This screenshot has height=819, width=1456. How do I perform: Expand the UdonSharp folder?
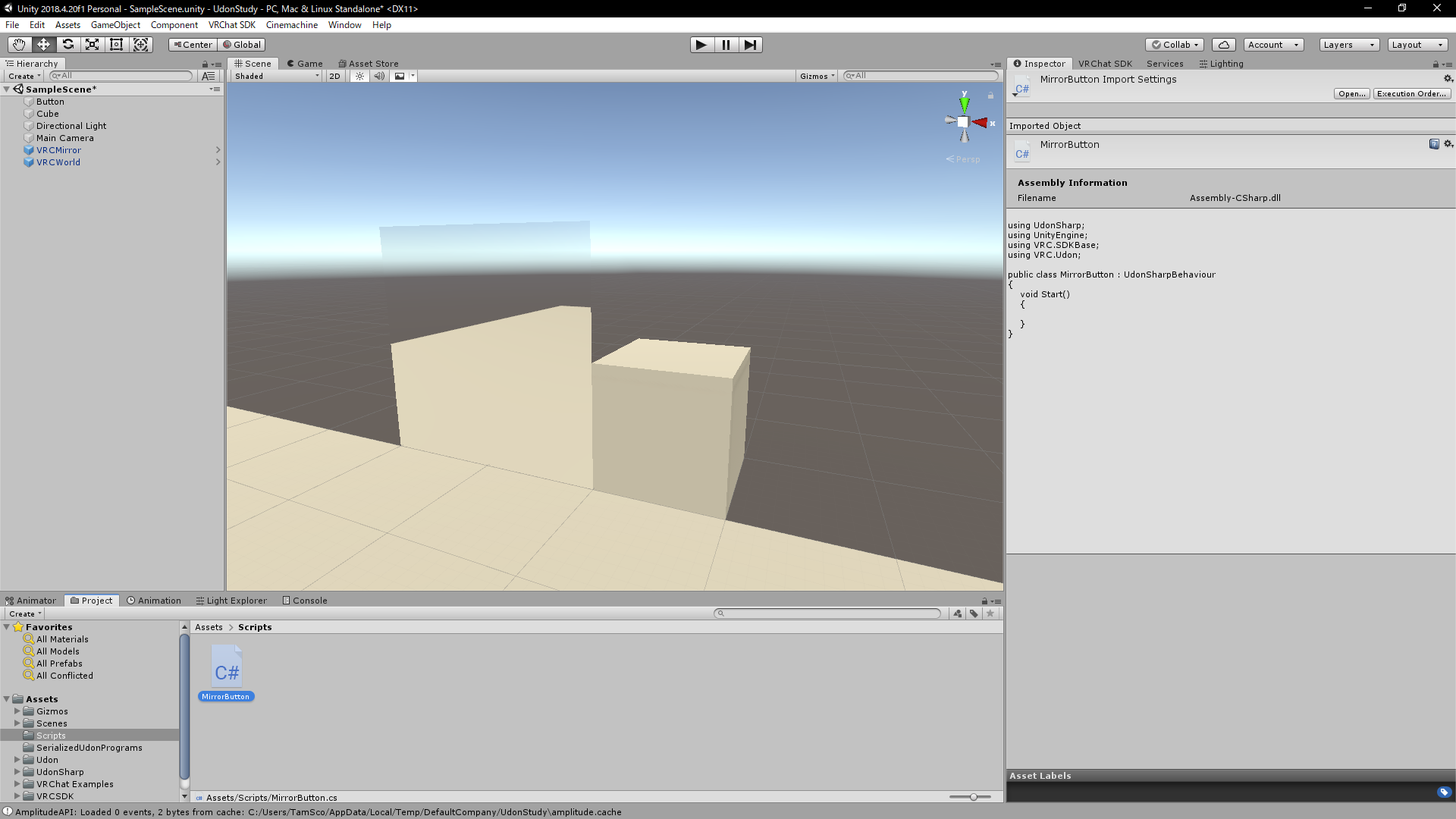coord(17,772)
